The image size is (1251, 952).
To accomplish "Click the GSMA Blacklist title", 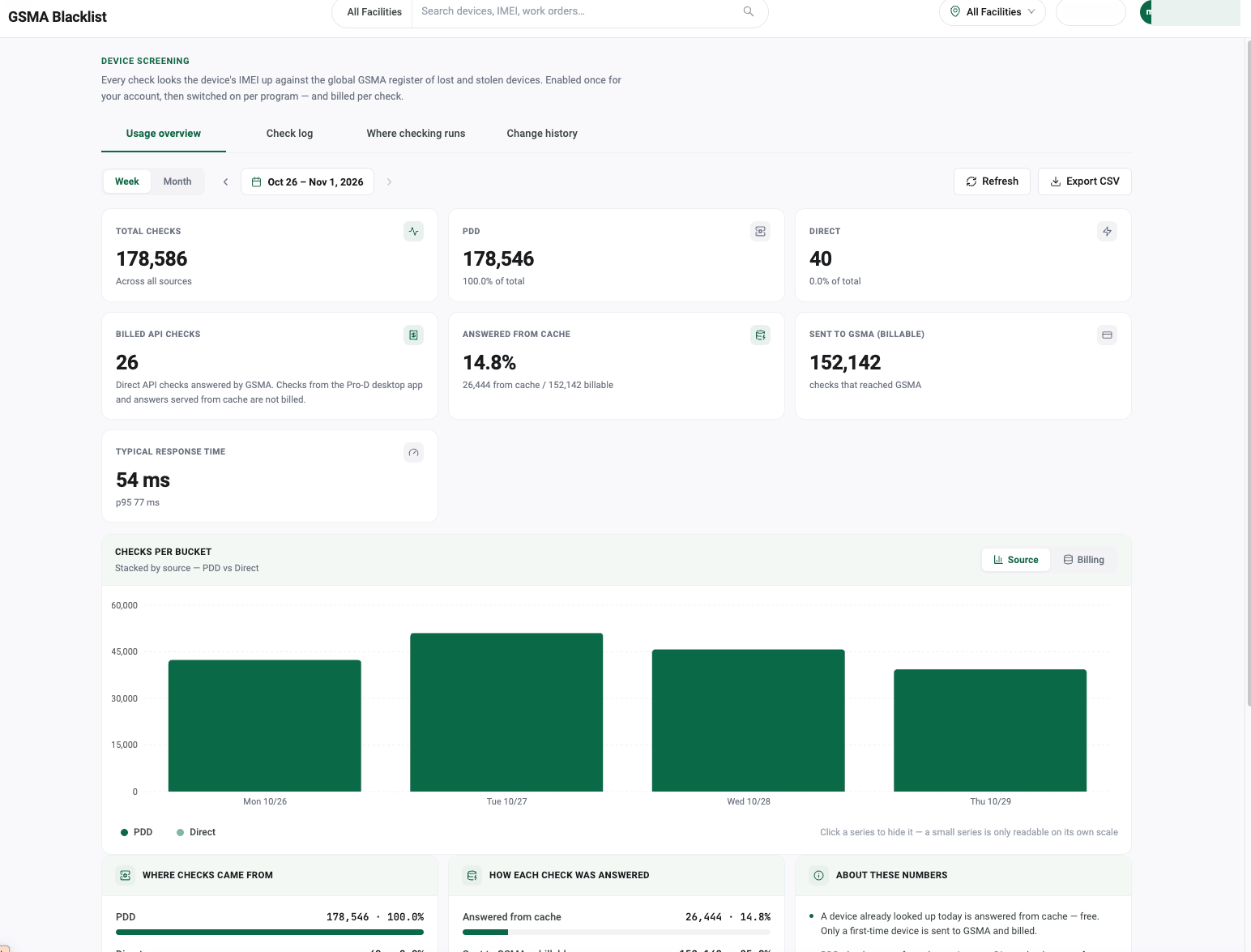I will [58, 17].
